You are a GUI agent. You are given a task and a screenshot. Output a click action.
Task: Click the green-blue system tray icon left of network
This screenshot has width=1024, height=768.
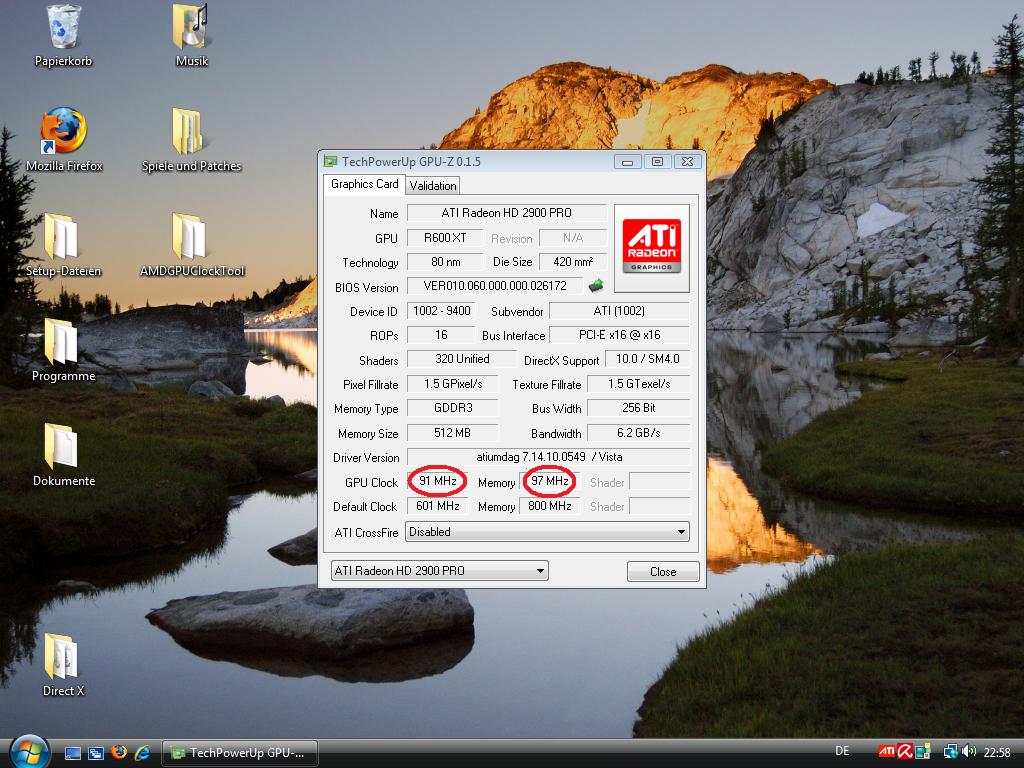[x=923, y=752]
